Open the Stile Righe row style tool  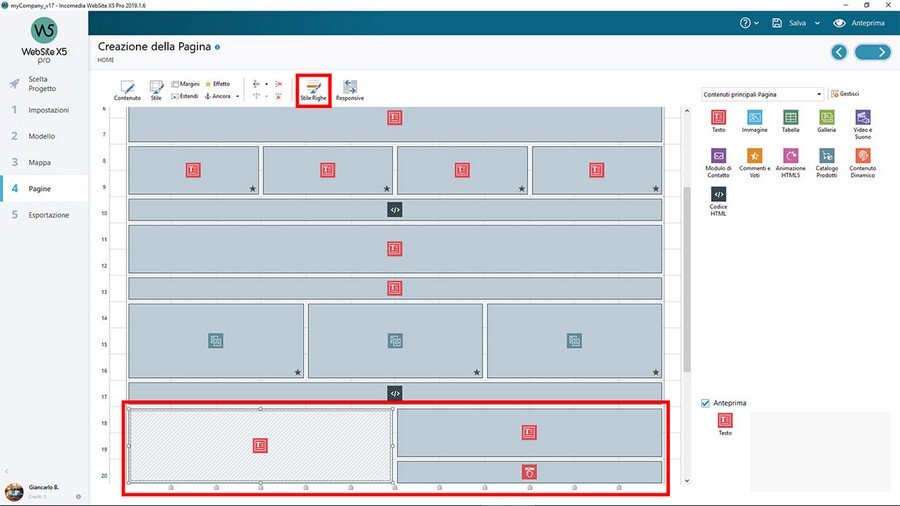coord(313,89)
